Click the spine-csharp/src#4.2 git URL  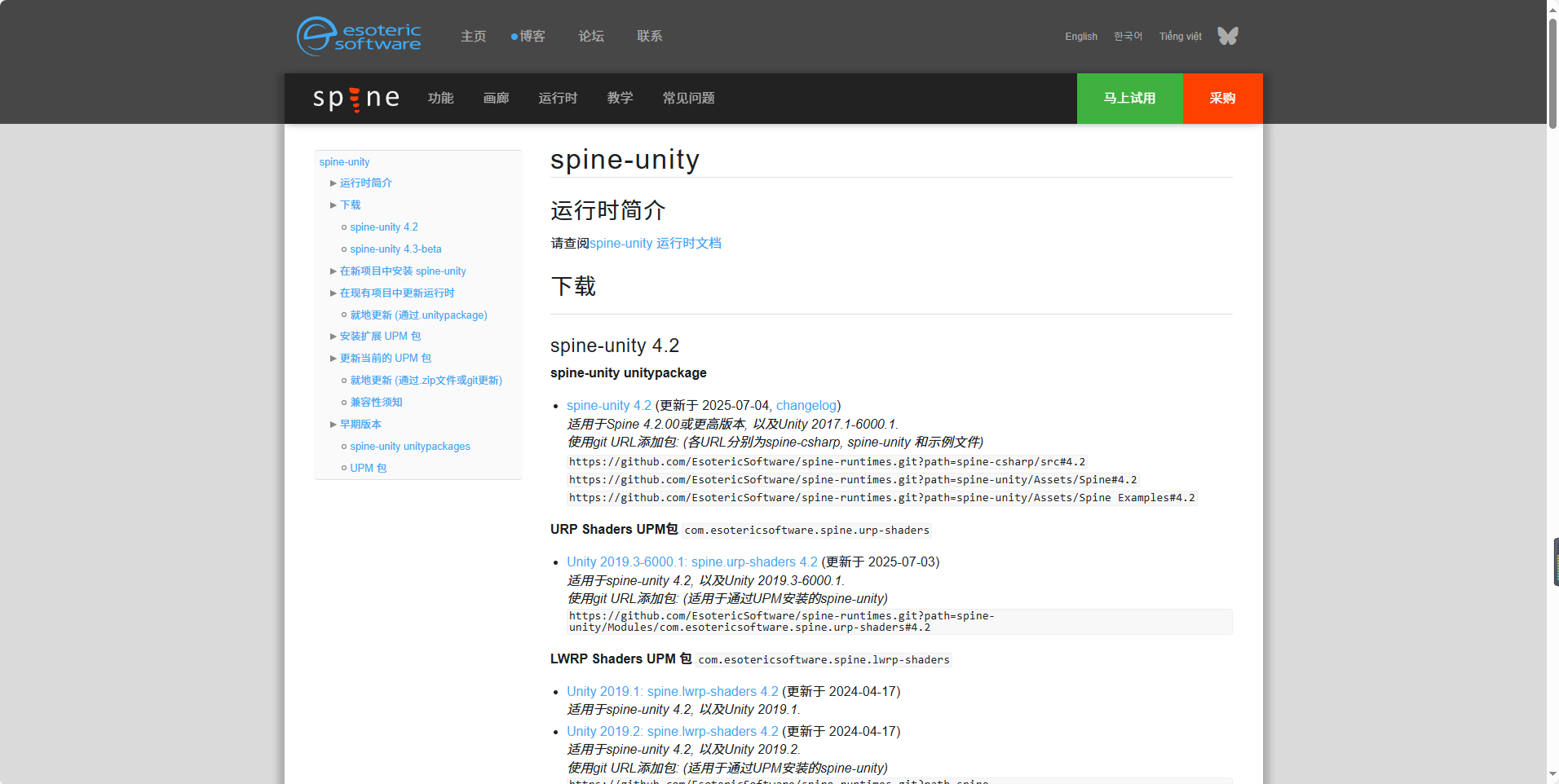coord(828,462)
